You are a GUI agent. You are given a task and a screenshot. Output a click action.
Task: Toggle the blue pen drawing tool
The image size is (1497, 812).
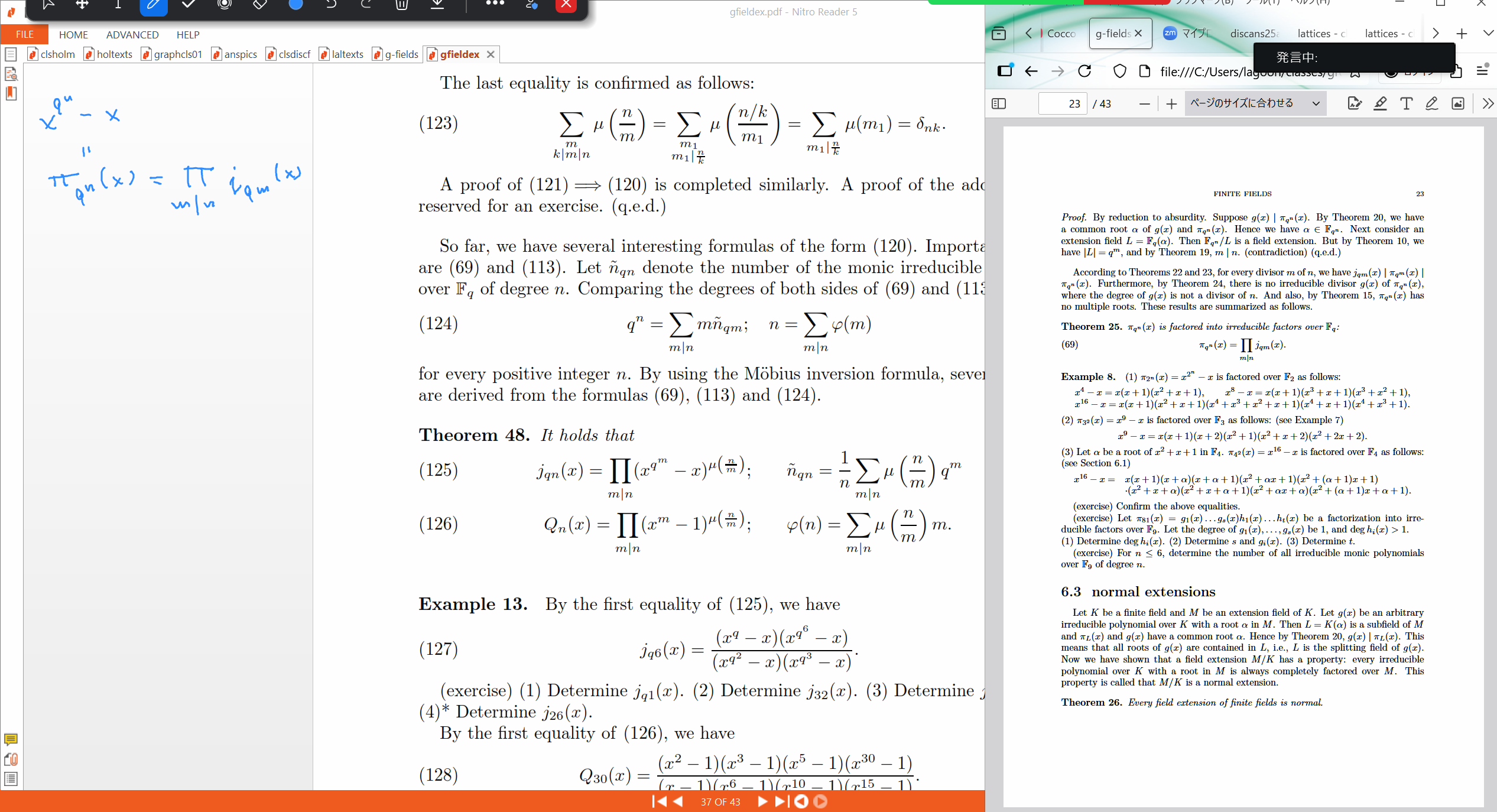coord(153,5)
